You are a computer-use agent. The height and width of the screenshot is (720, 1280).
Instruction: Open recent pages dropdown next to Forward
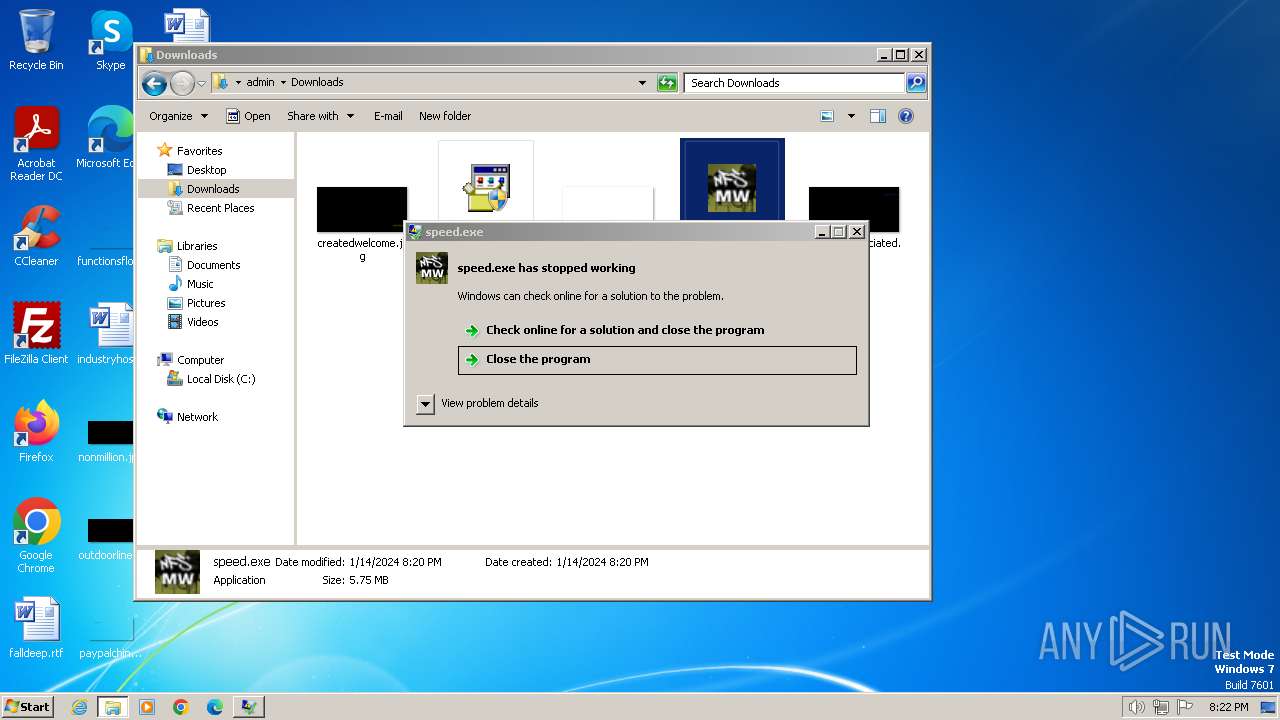click(201, 83)
